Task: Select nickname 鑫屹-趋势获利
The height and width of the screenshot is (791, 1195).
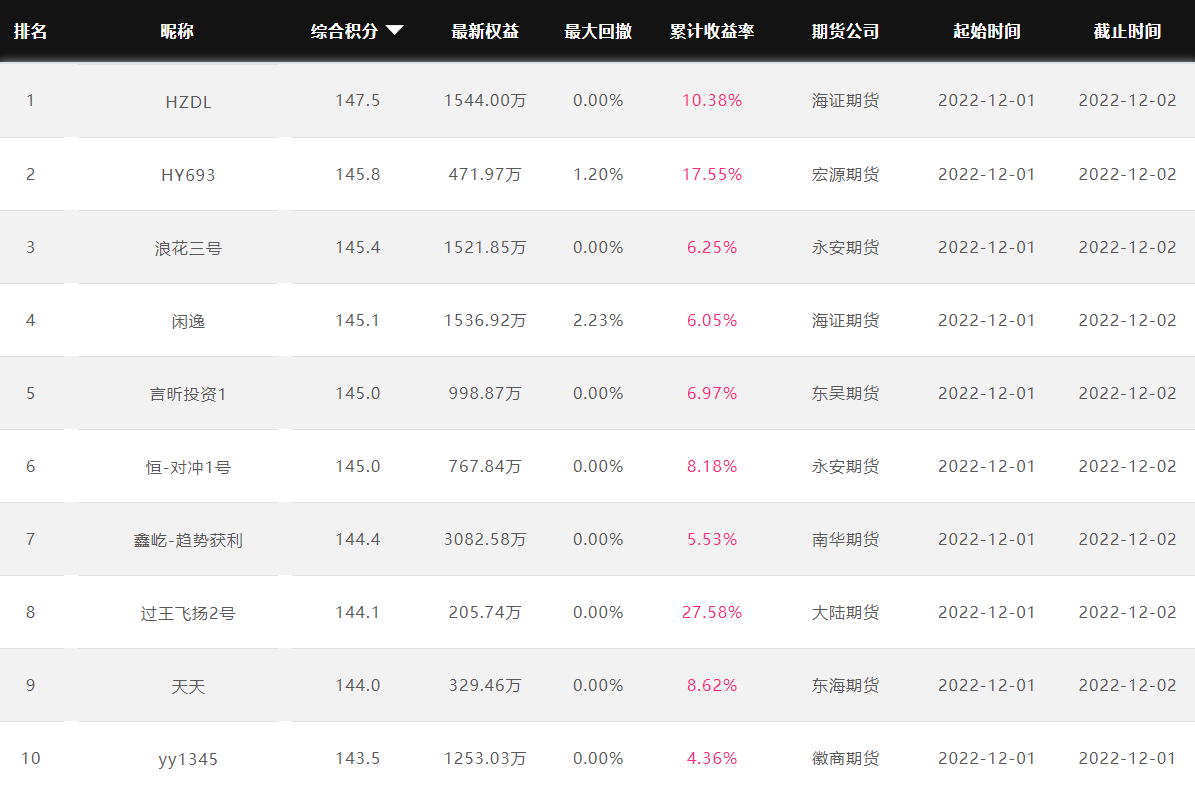Action: tap(188, 540)
